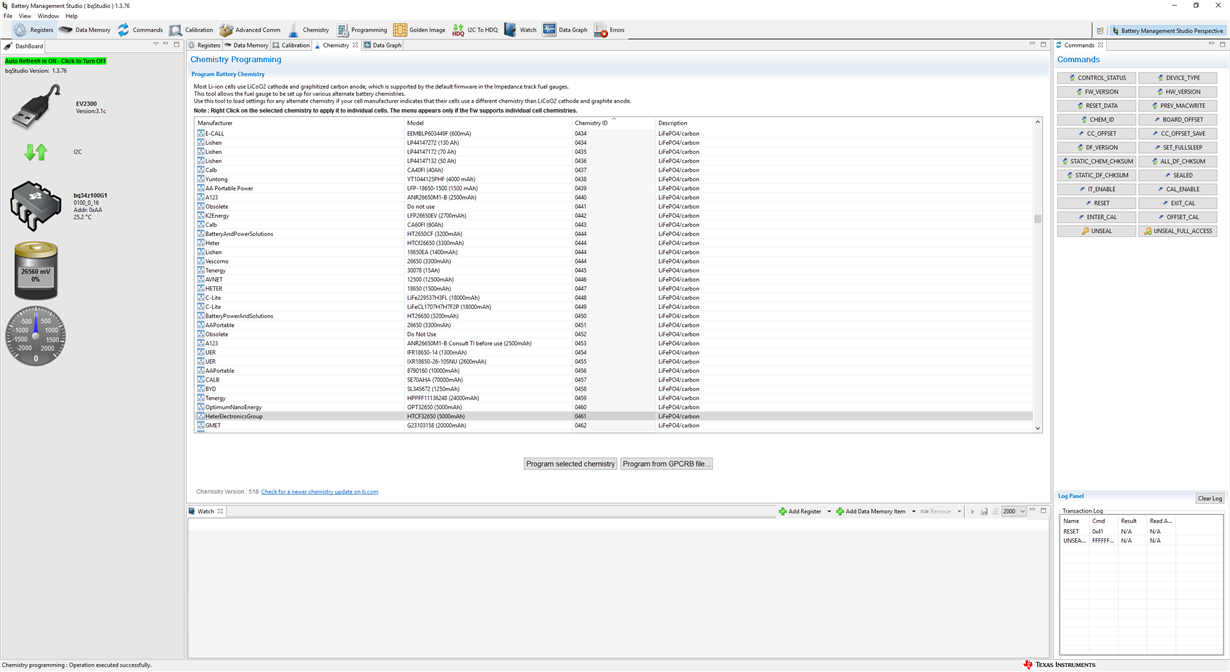Viewport: 1230px width, 672px height.
Task: Open the DashBoard view menu triangle
Action: pyautogui.click(x=156, y=44)
